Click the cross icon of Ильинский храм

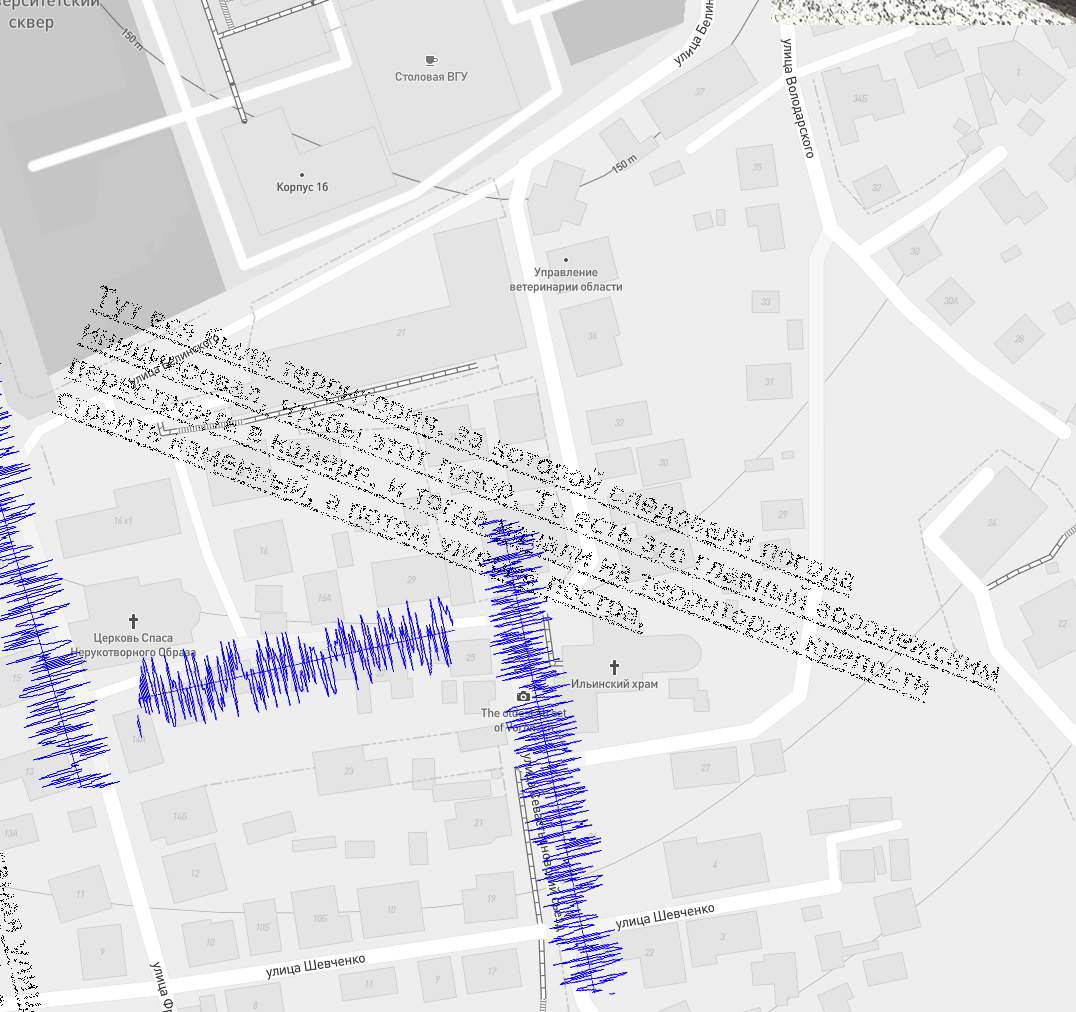coord(615,666)
